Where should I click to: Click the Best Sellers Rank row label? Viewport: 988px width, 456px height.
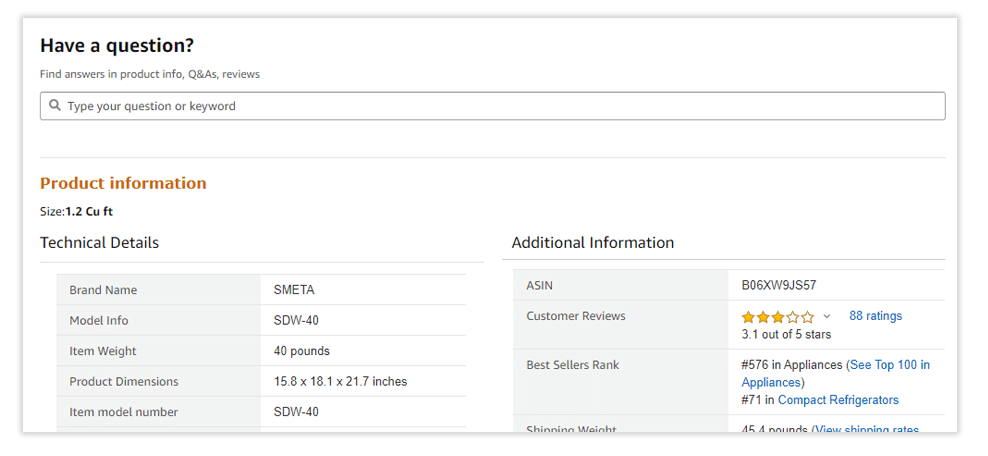[x=573, y=365]
